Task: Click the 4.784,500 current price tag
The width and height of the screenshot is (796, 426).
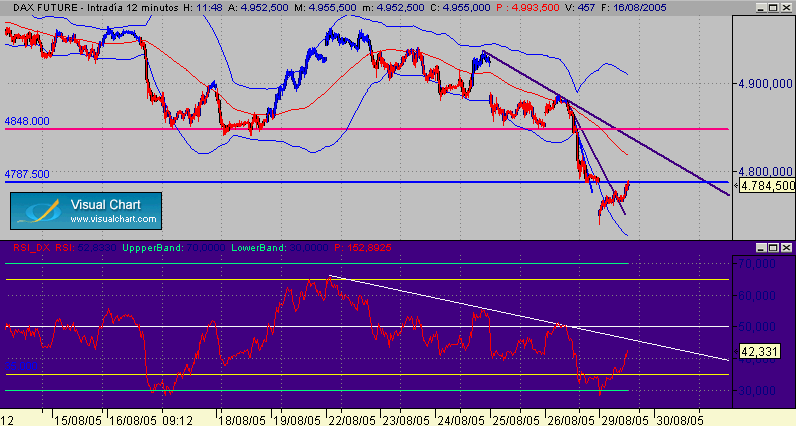Action: [x=767, y=186]
